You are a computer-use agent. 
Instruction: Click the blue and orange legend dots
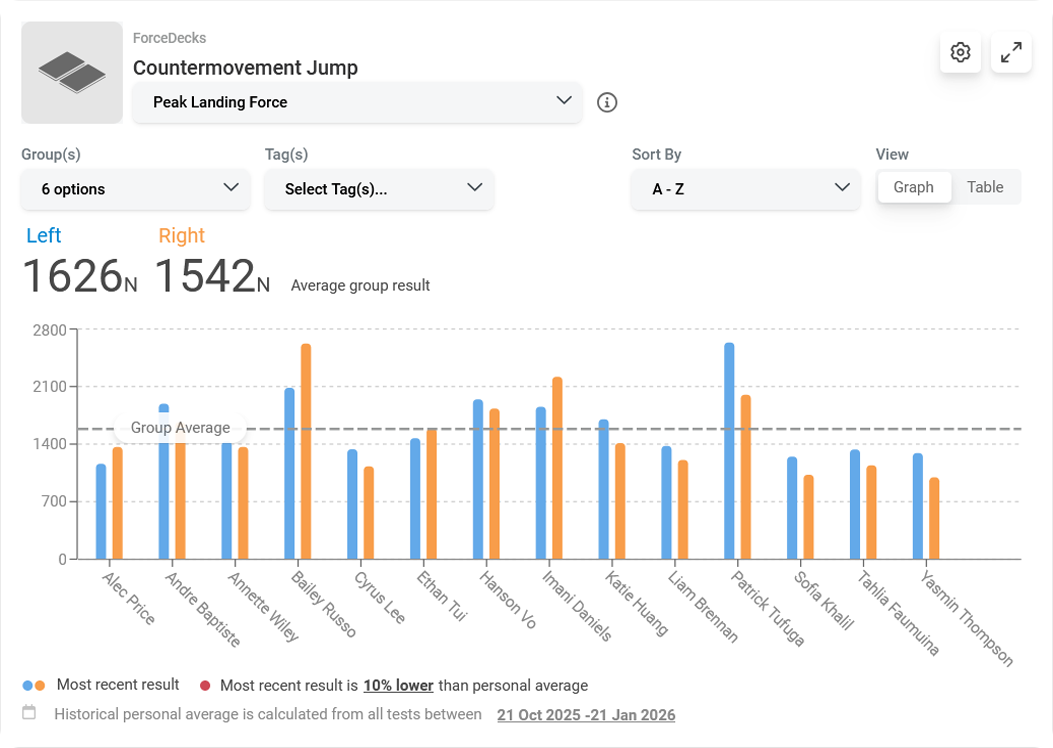tap(34, 686)
